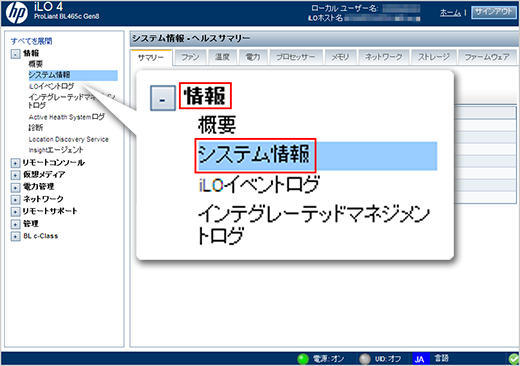
Task: Expand the 電力管理 section
Action: 15,187
